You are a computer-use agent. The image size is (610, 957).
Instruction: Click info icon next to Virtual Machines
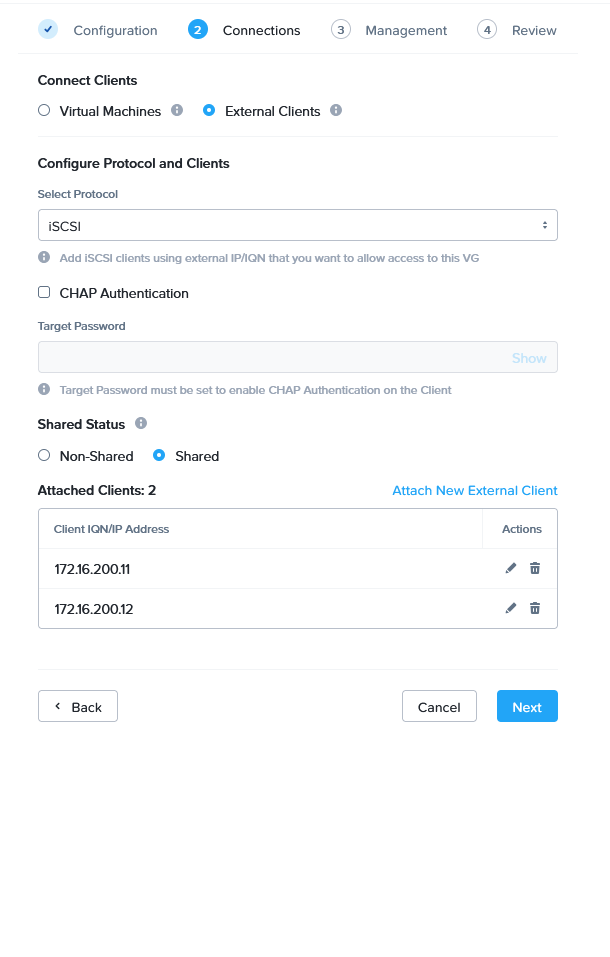point(177,110)
